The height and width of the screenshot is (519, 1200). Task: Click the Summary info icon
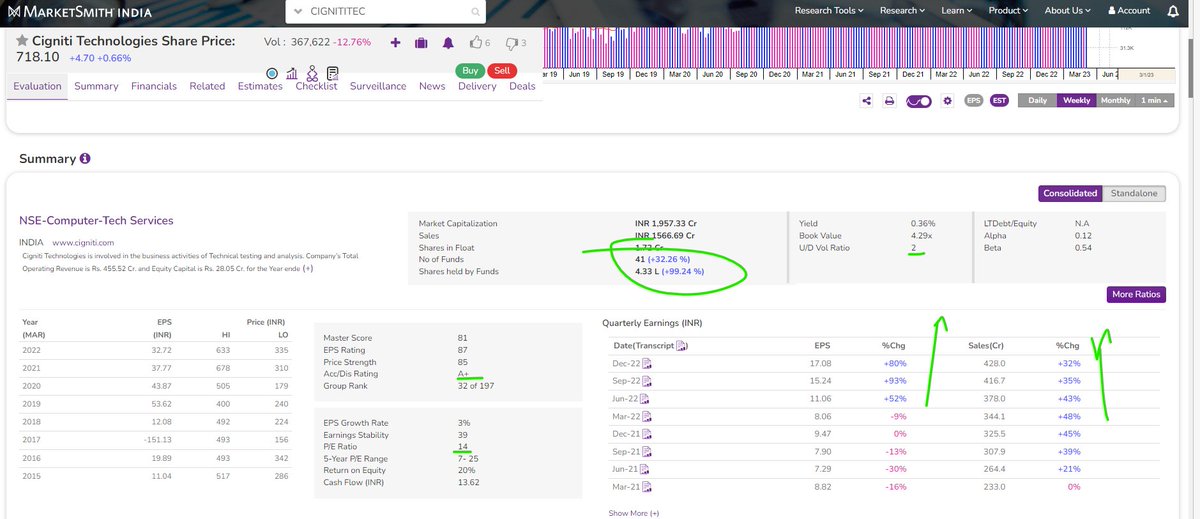tap(85, 159)
